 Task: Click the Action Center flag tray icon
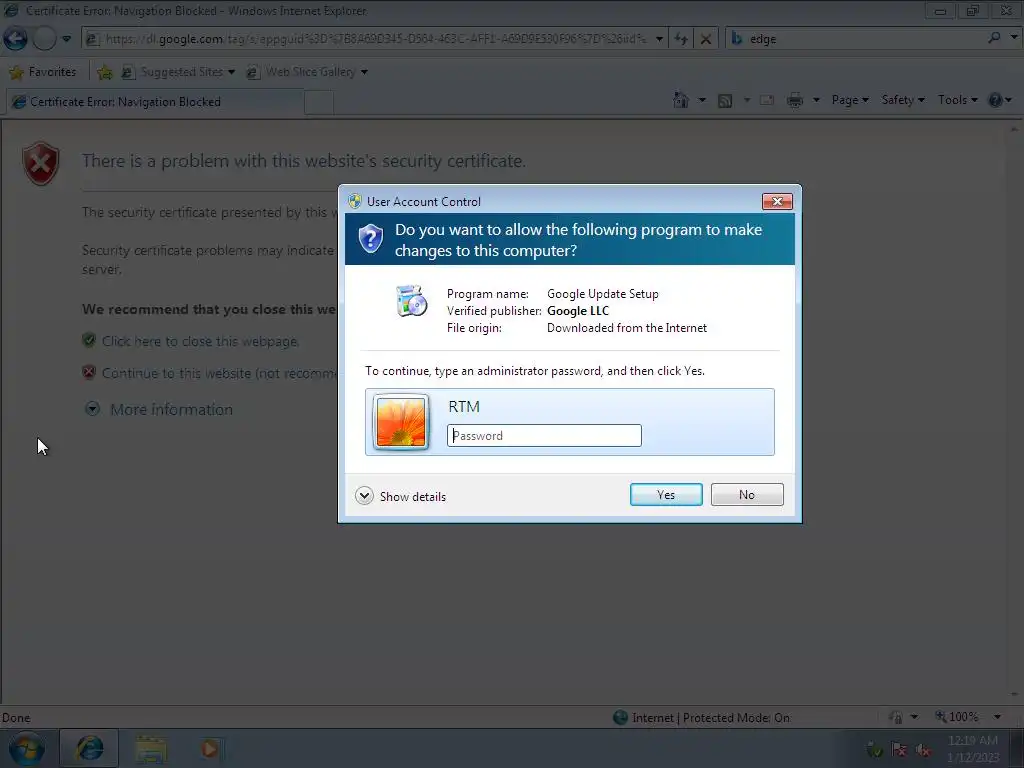[899, 749]
